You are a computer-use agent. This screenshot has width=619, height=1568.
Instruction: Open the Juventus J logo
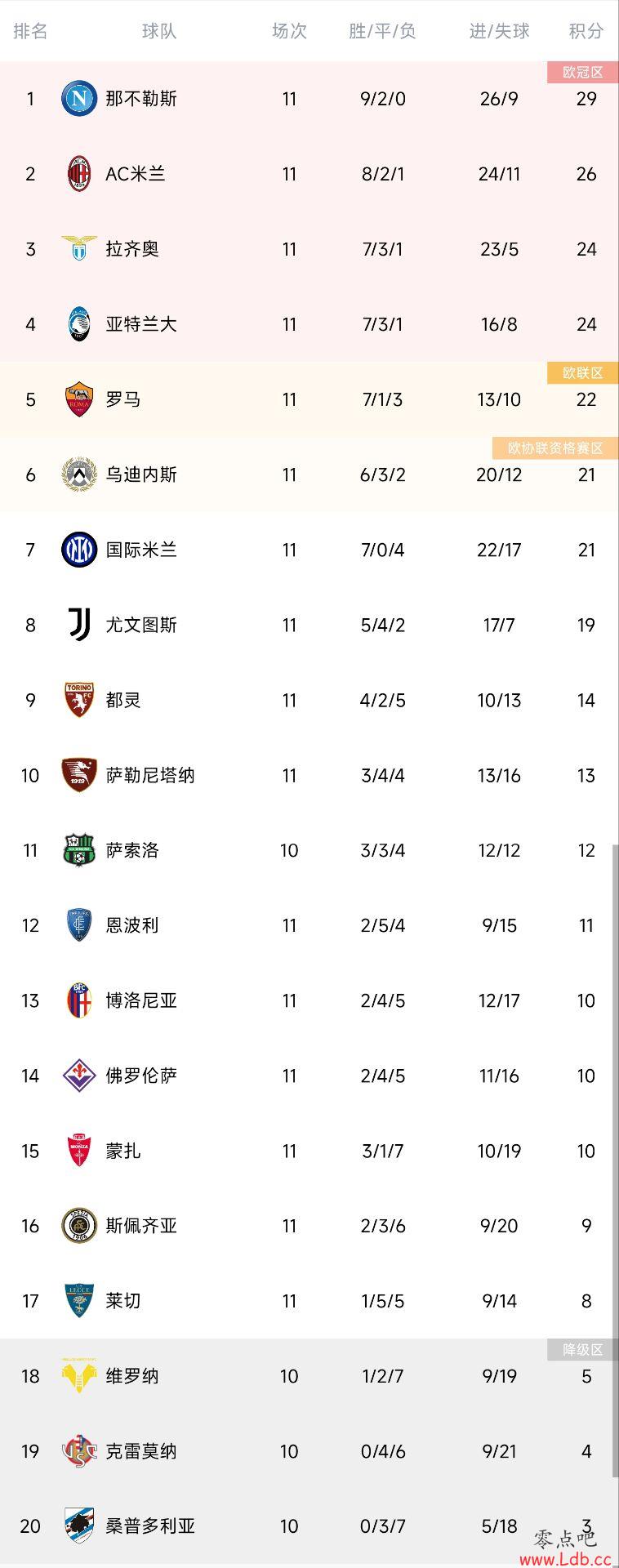(x=79, y=625)
